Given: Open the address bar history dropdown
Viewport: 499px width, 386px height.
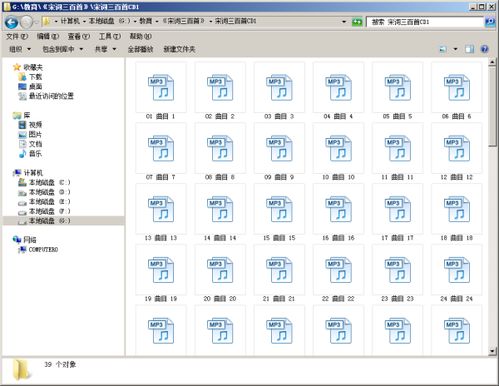Looking at the screenshot, I should pos(344,22).
